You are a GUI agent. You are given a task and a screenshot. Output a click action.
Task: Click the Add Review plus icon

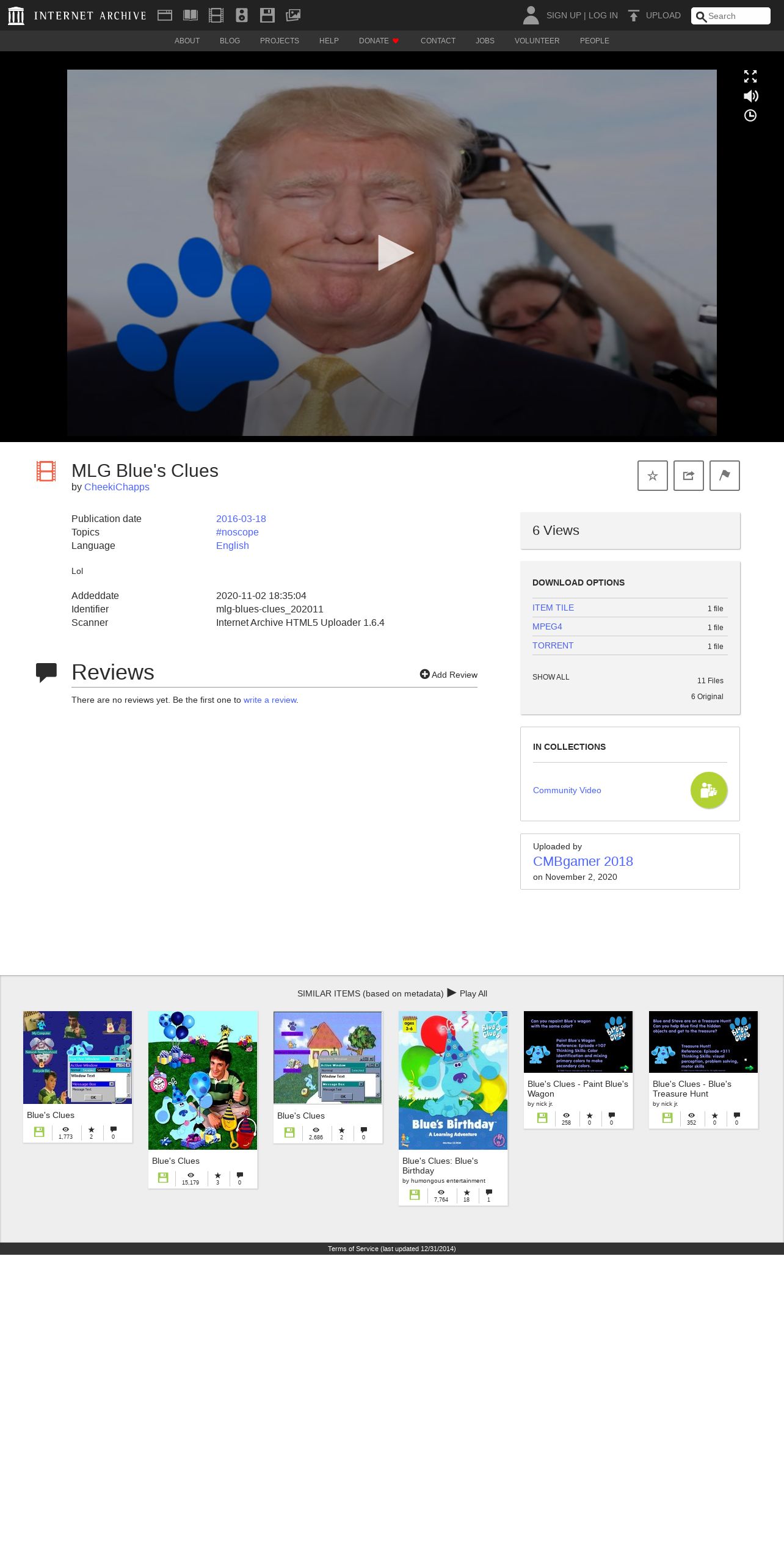tap(424, 674)
